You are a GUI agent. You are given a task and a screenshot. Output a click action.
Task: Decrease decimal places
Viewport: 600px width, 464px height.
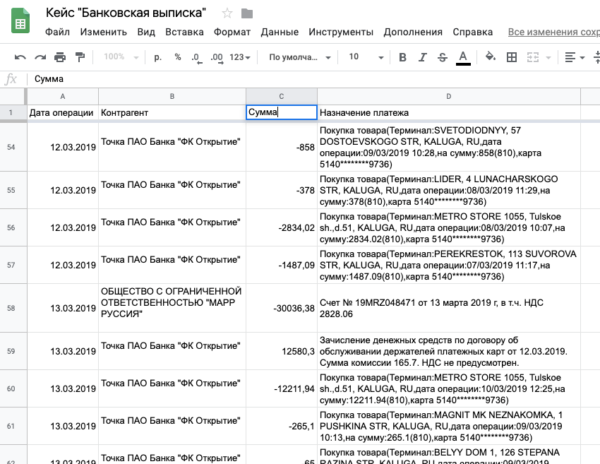point(196,58)
